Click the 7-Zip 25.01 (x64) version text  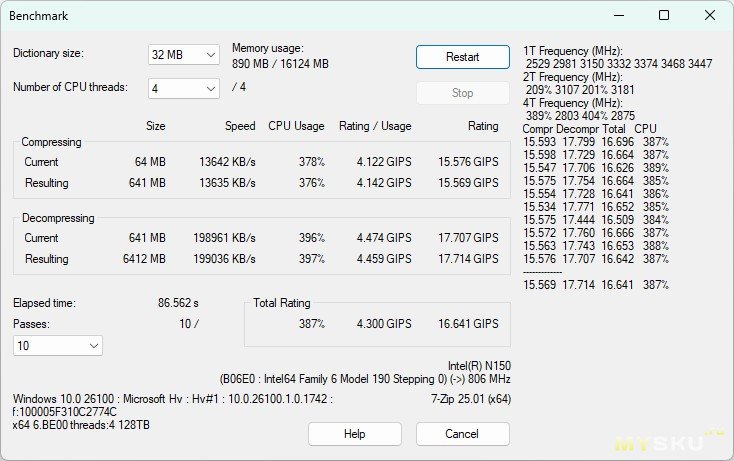[x=471, y=399]
